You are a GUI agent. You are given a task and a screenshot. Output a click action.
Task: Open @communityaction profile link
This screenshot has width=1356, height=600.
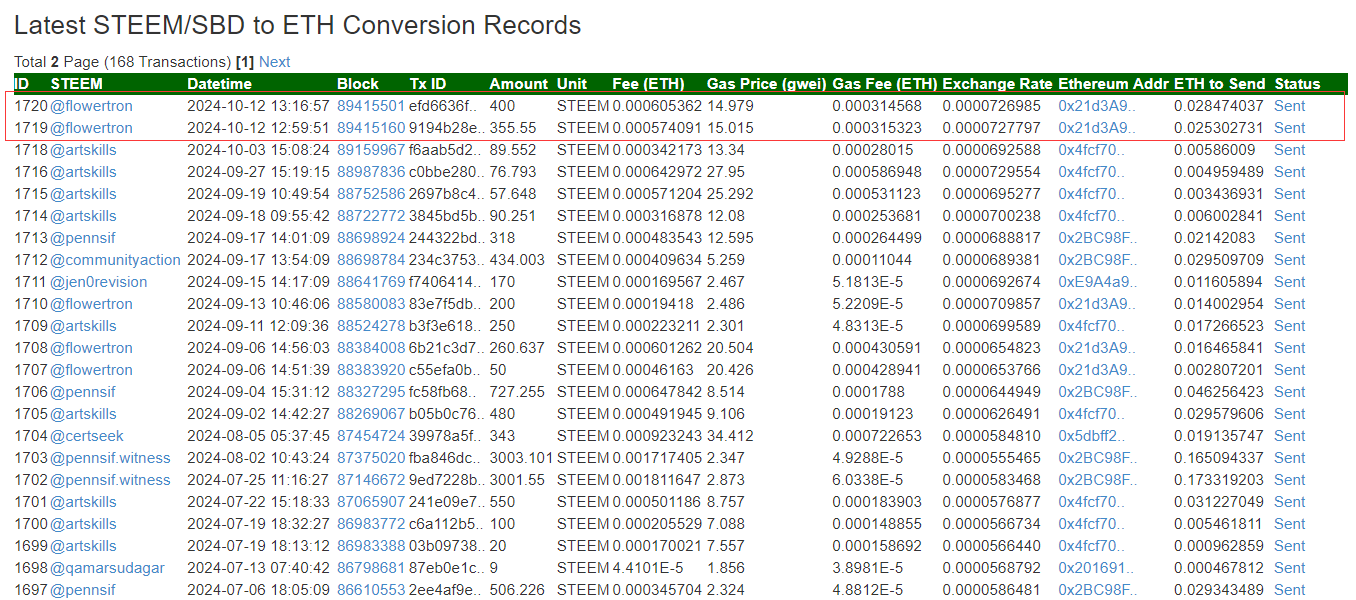pos(115,260)
